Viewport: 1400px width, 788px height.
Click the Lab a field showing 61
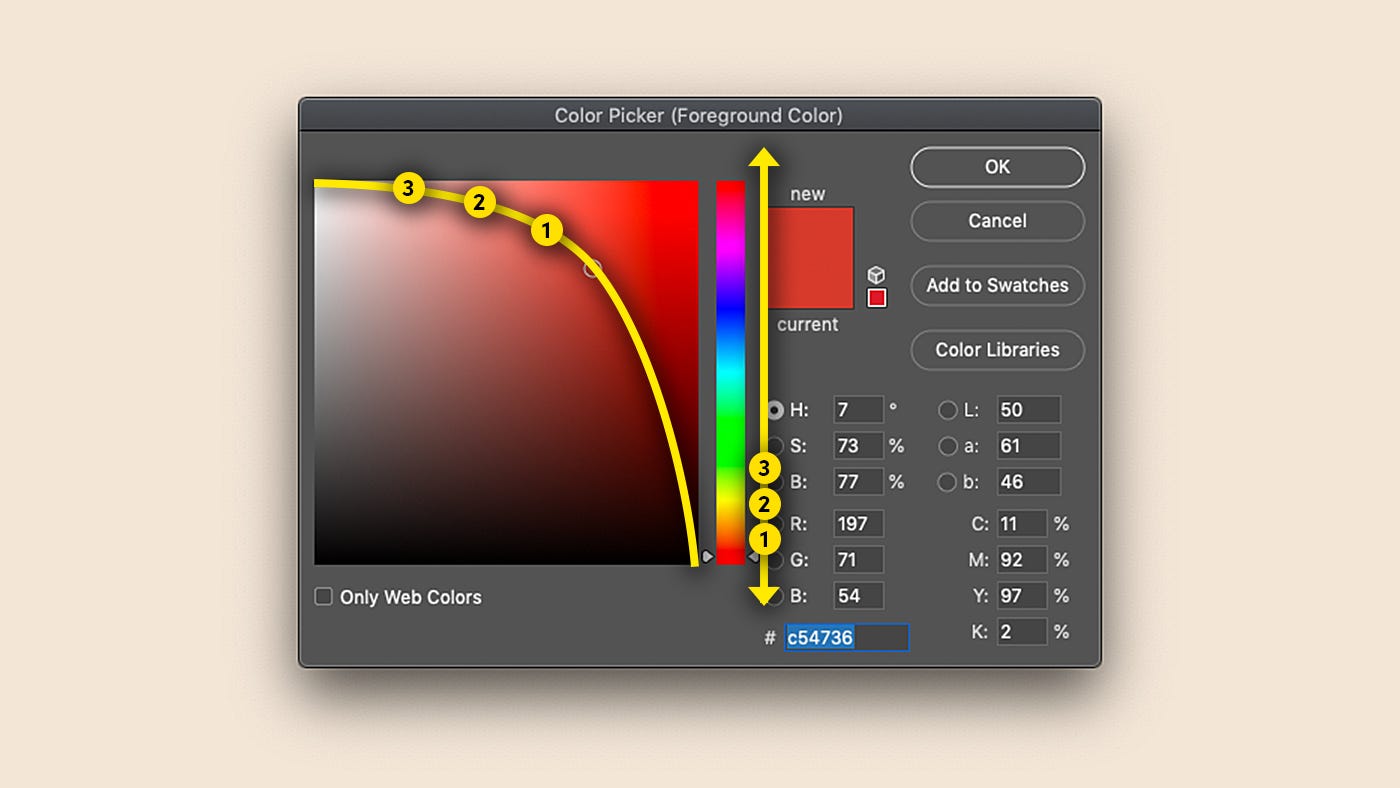(1028, 446)
